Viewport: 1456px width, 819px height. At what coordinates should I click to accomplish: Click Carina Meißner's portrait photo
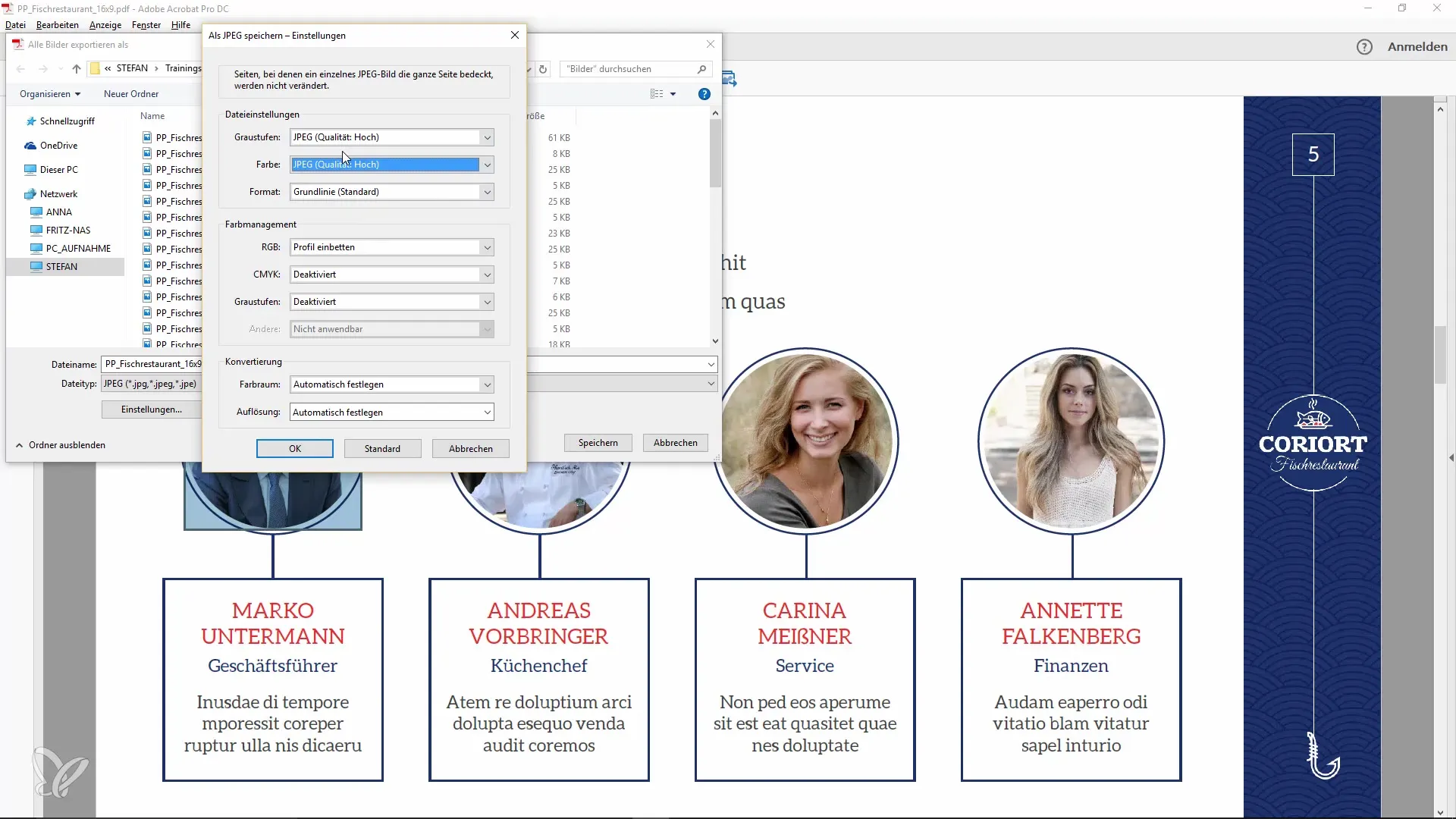coord(806,440)
